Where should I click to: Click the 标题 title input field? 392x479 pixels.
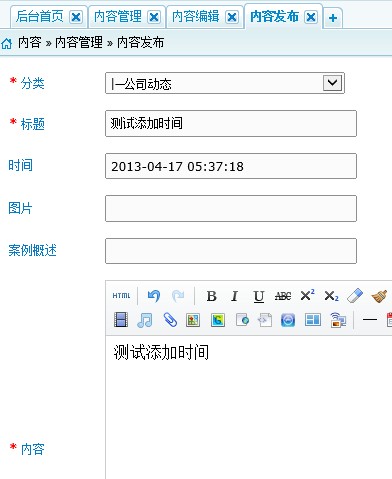coord(231,123)
